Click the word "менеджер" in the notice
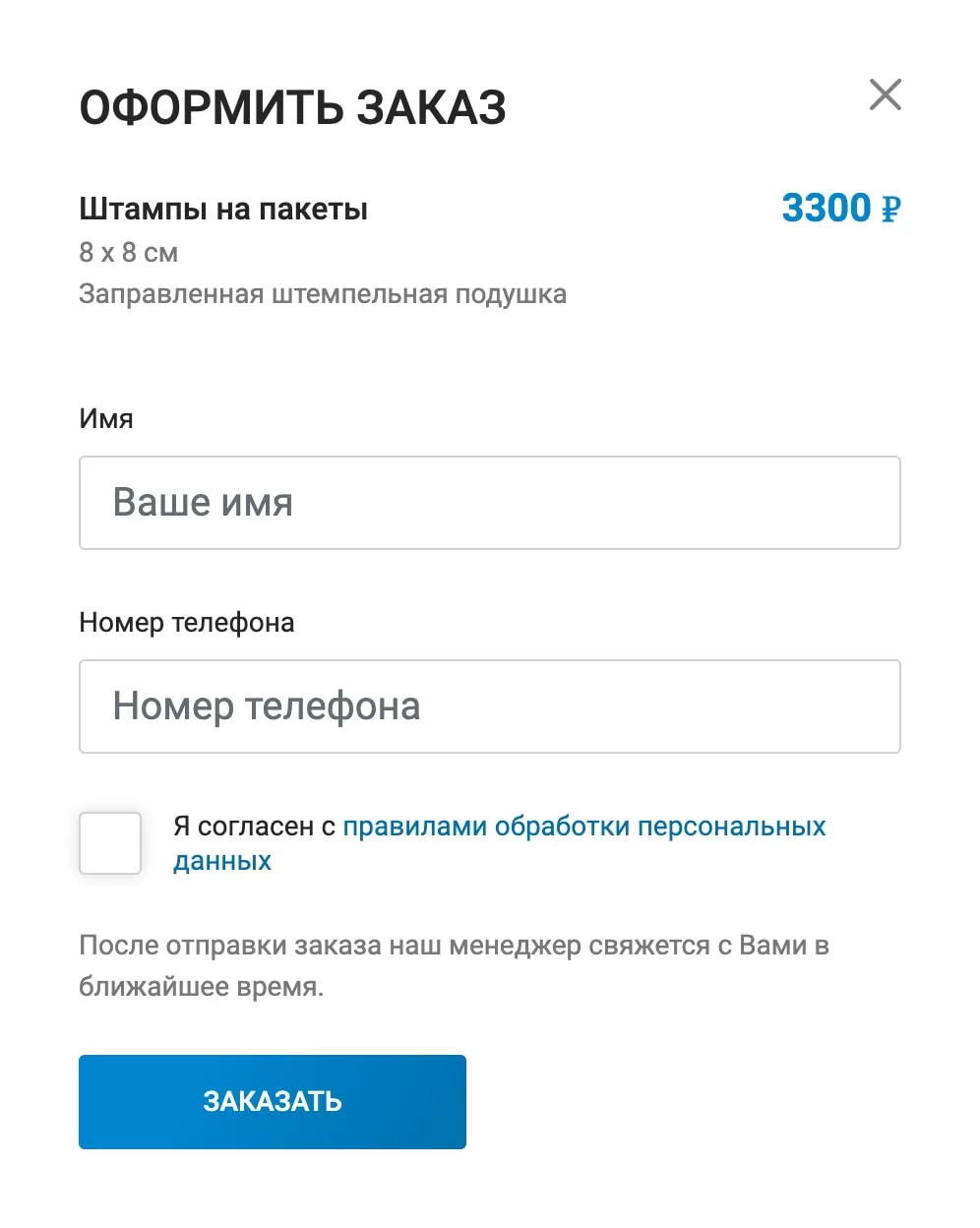This screenshot has width=980, height=1228. pyautogui.click(x=515, y=946)
